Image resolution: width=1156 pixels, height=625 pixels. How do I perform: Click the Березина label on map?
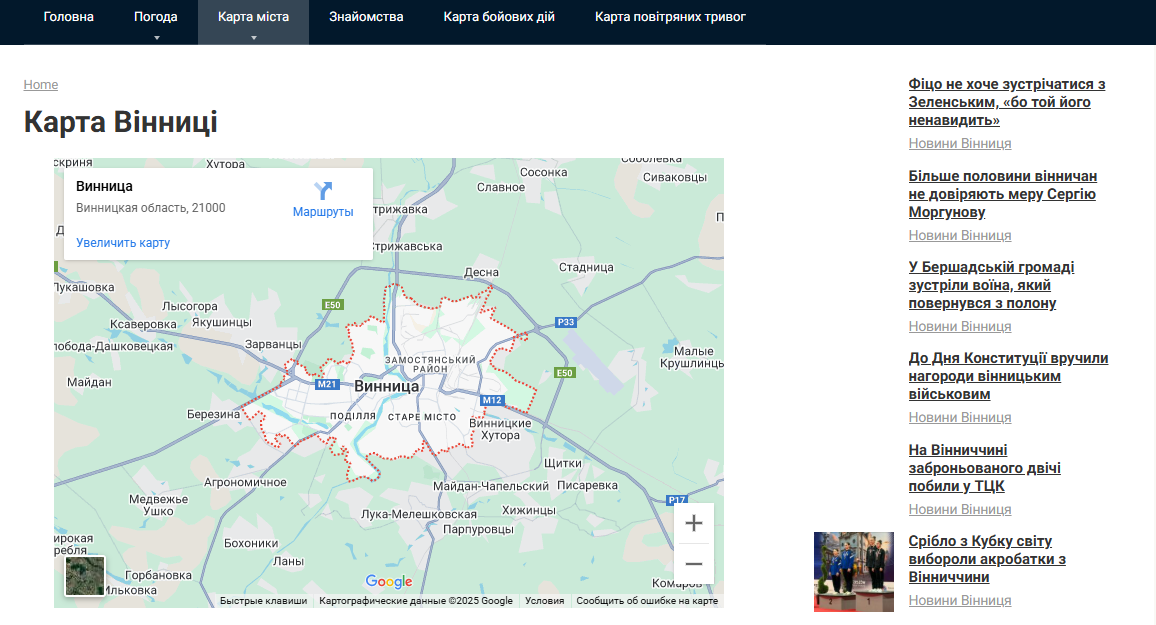click(x=214, y=414)
